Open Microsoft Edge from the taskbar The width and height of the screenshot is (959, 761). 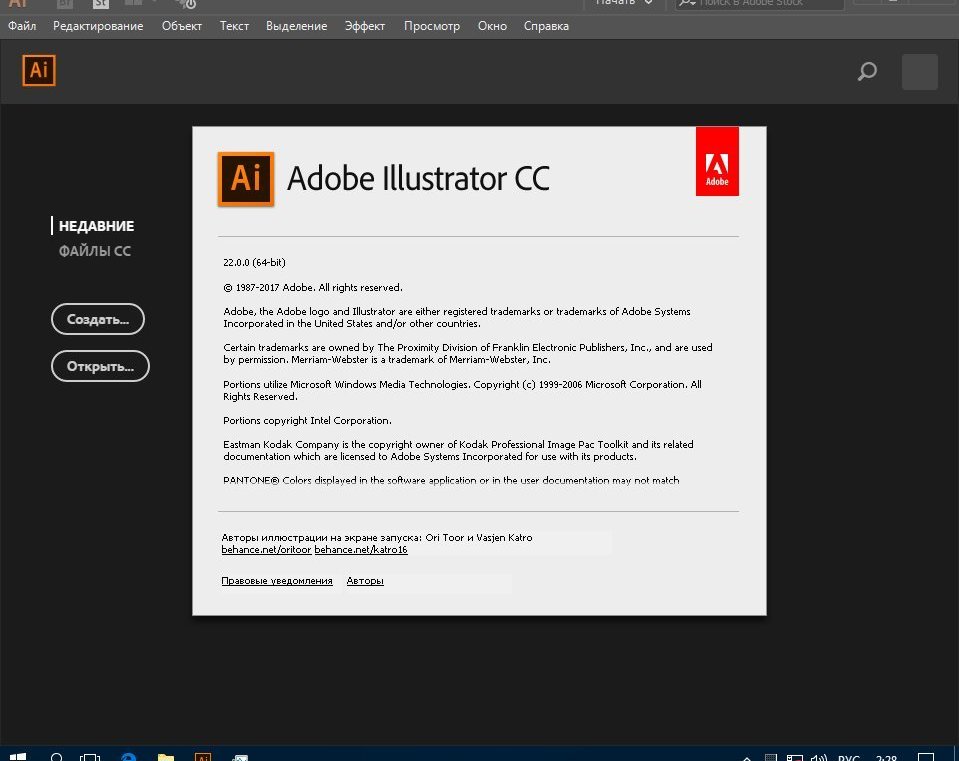128,757
